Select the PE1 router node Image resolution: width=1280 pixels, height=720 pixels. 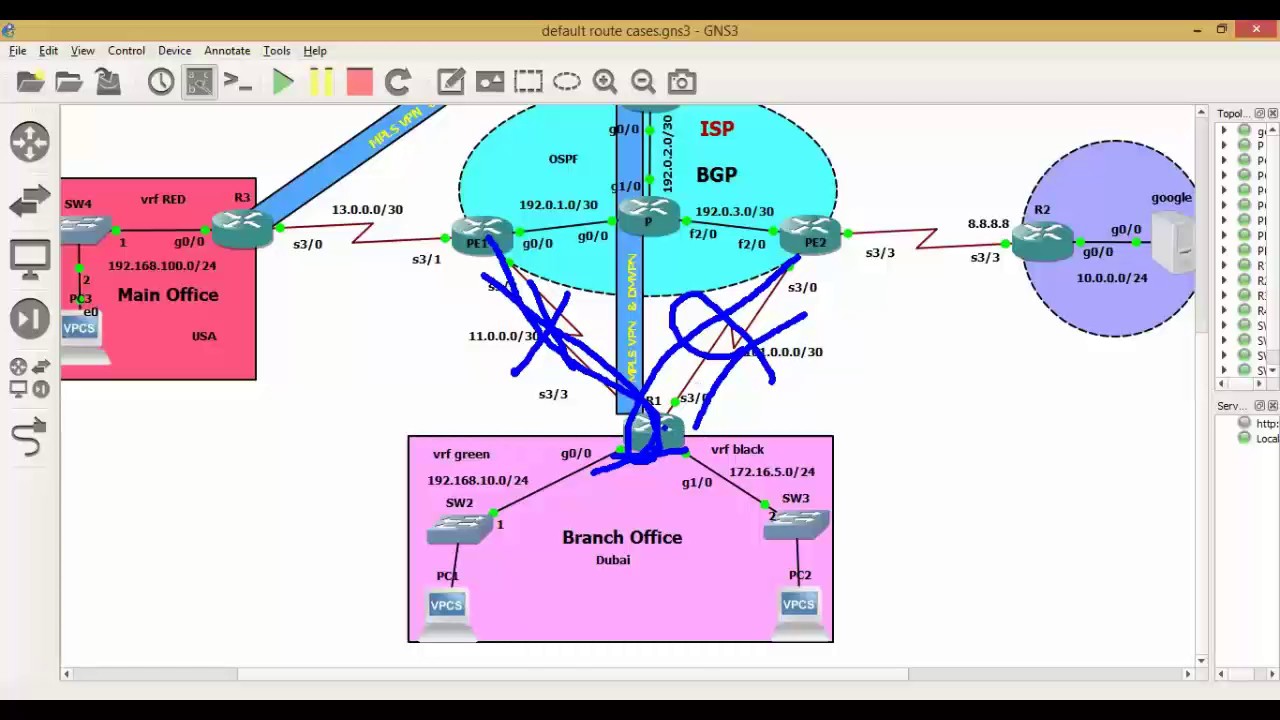click(x=482, y=236)
